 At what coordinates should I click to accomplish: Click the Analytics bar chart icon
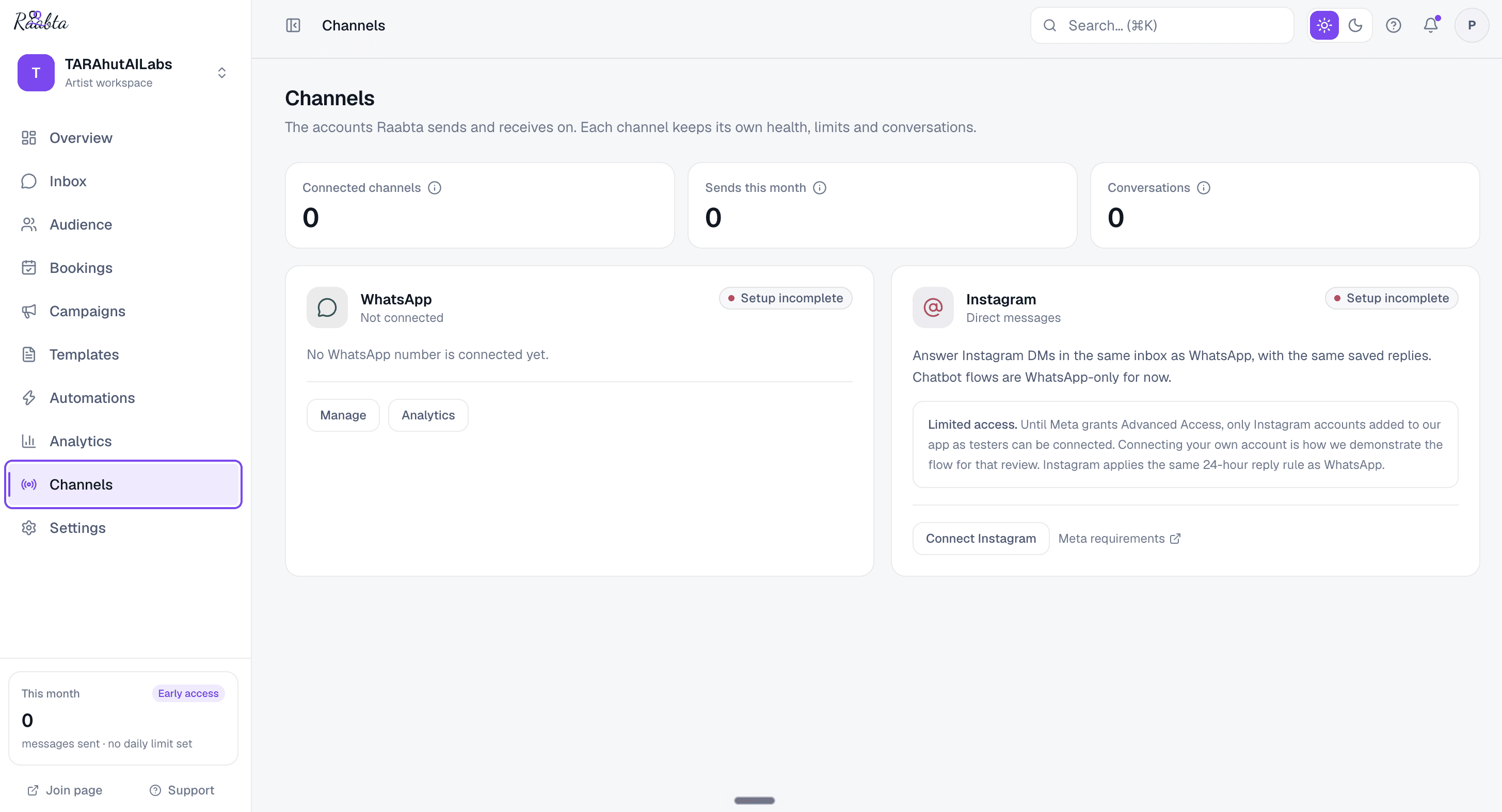[x=28, y=441]
